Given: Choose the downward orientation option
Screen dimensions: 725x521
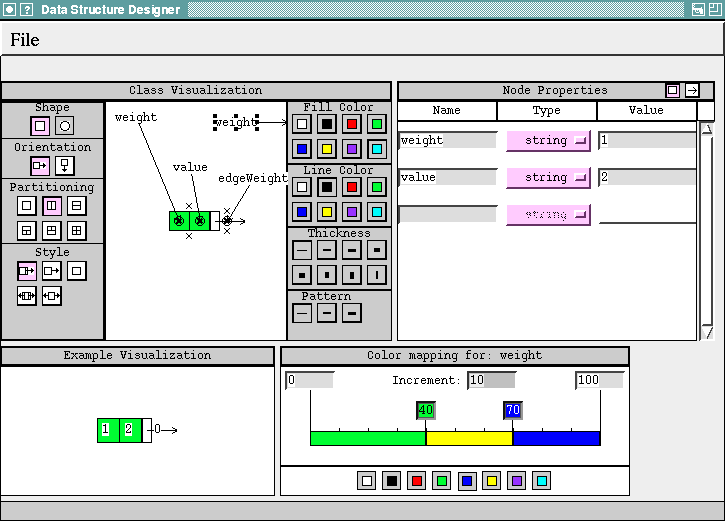Looking at the screenshot, I should (x=64, y=165).
